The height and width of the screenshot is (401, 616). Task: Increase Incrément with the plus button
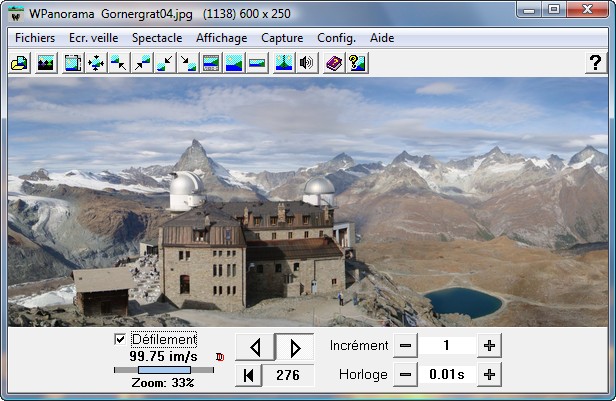(490, 346)
